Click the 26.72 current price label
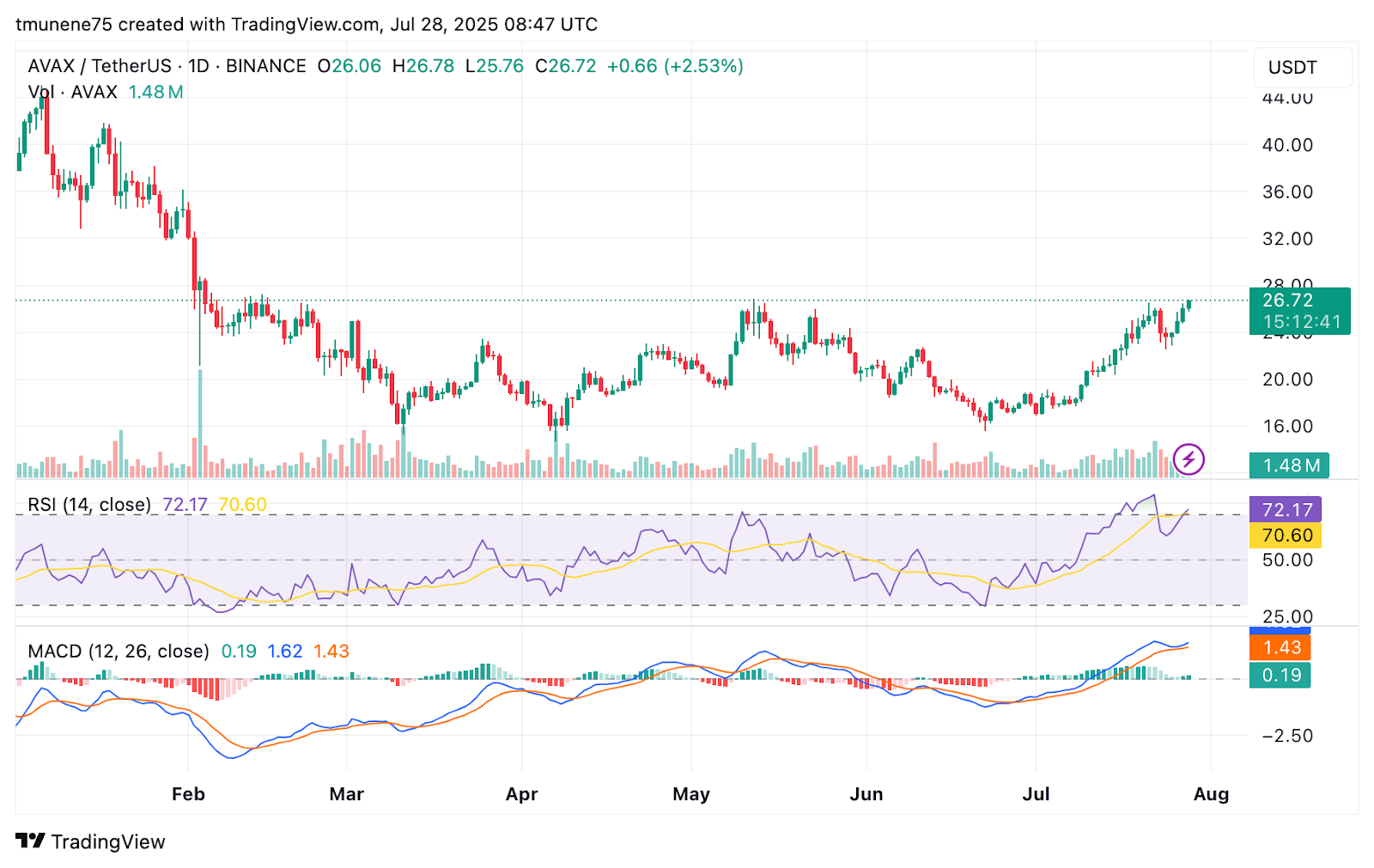 [1288, 300]
